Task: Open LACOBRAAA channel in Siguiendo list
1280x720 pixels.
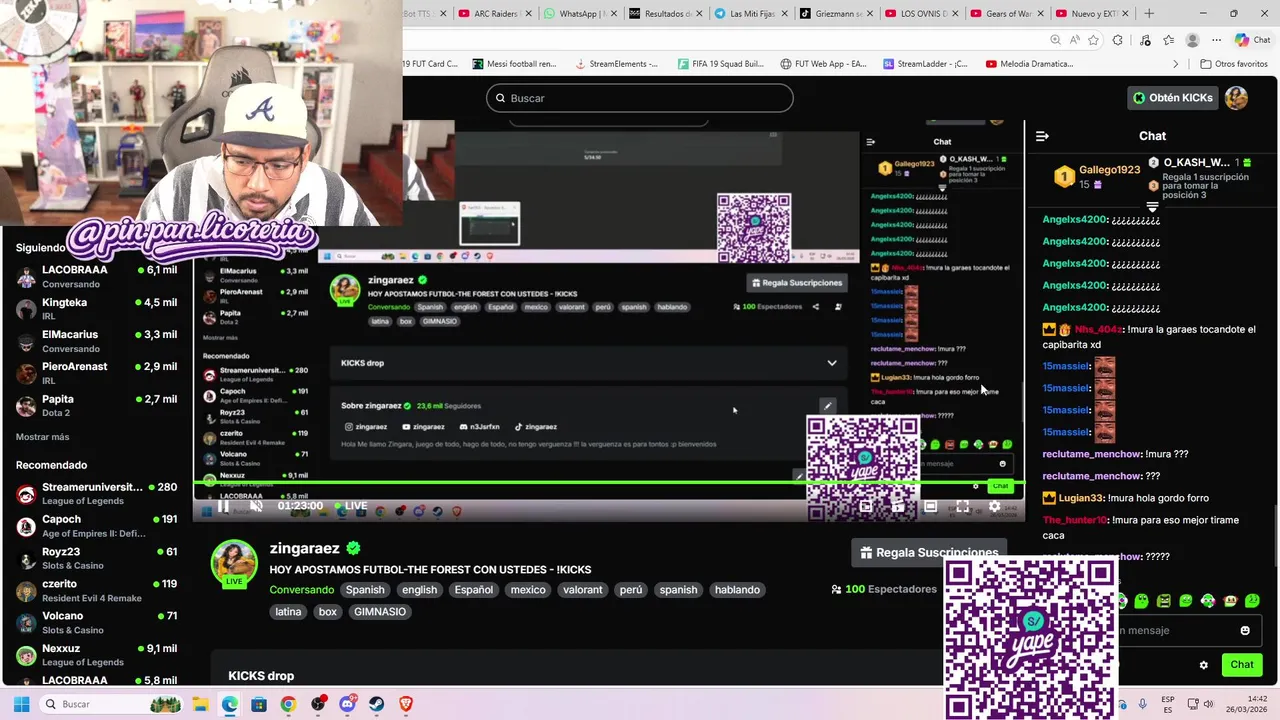Action: click(x=96, y=277)
